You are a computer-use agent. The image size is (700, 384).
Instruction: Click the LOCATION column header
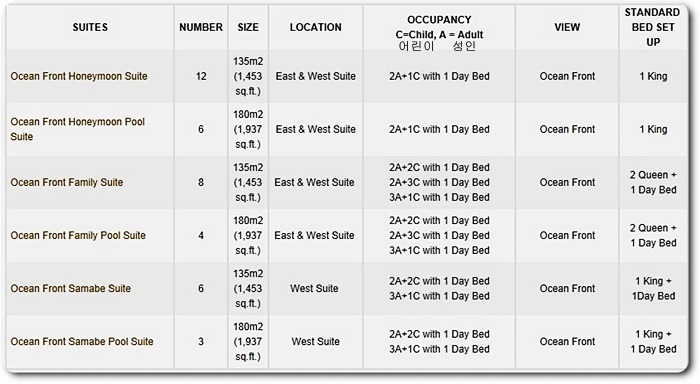pos(316,27)
